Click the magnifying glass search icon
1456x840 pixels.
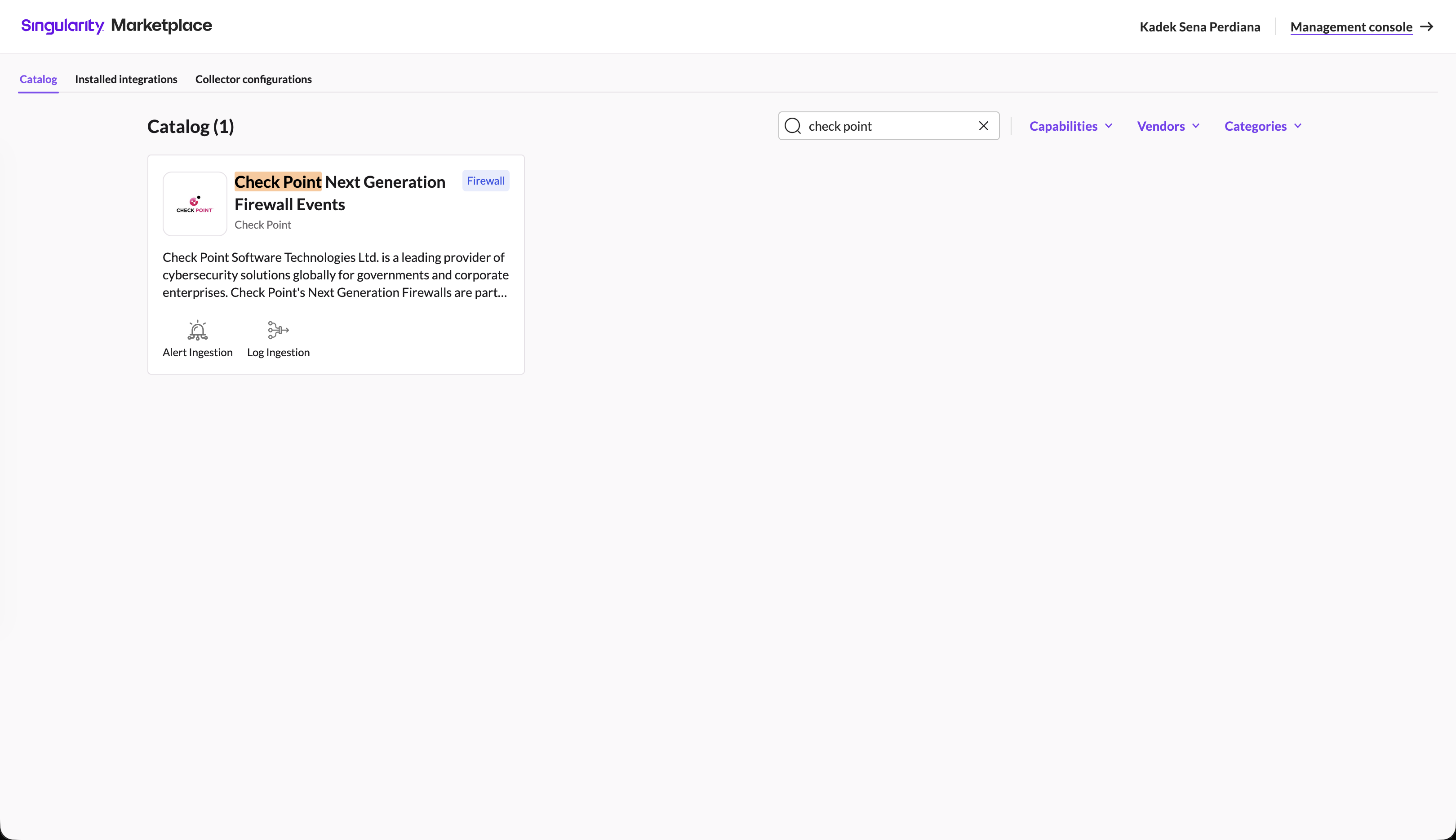point(793,126)
